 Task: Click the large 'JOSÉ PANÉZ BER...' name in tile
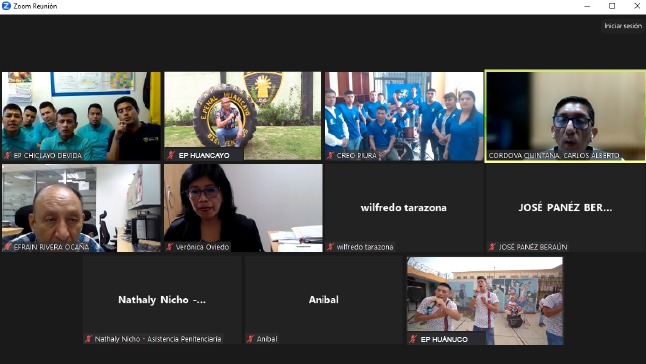pos(565,208)
